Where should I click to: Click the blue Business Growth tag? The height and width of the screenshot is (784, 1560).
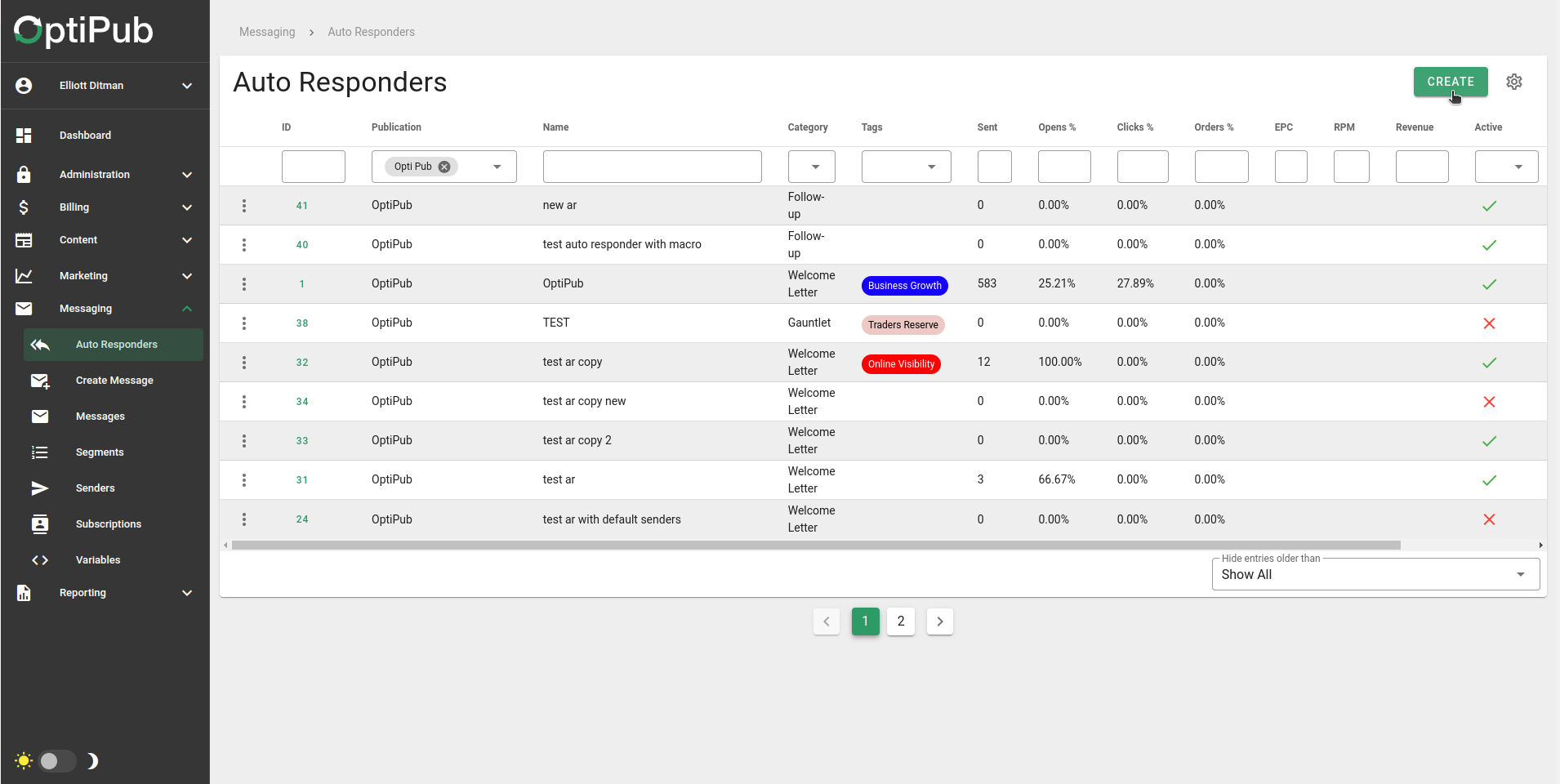coord(905,286)
